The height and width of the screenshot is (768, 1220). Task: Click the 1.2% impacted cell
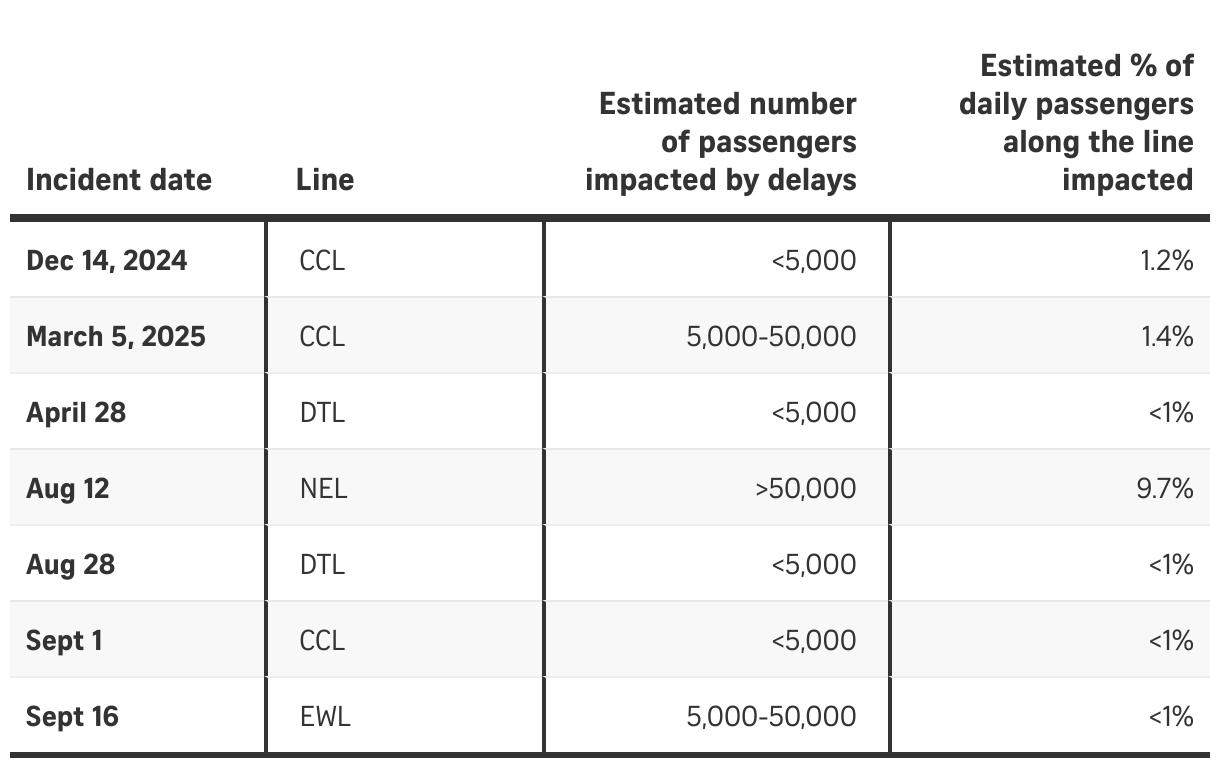click(x=1167, y=261)
